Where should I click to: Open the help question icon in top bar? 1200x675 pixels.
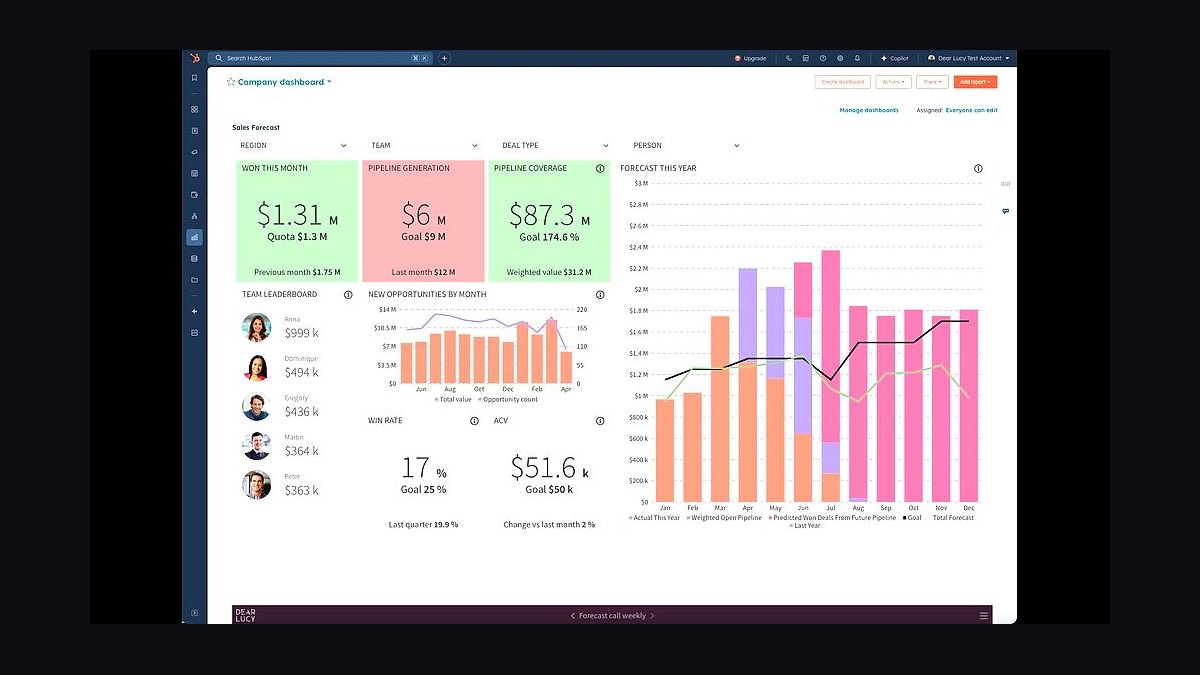coord(823,58)
